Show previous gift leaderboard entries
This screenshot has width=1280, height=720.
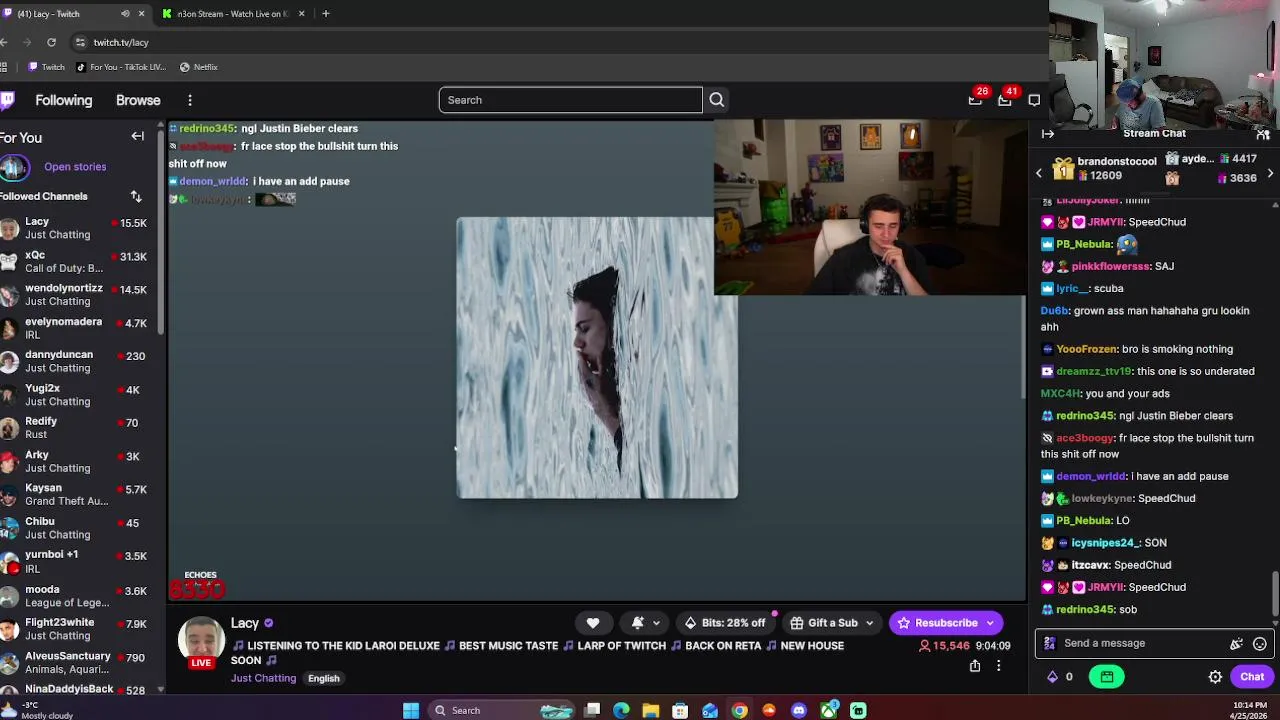click(1038, 174)
